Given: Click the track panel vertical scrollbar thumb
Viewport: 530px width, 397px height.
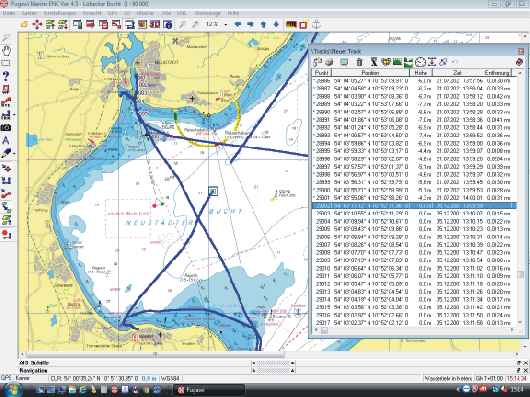Looking at the screenshot, I should [520, 275].
